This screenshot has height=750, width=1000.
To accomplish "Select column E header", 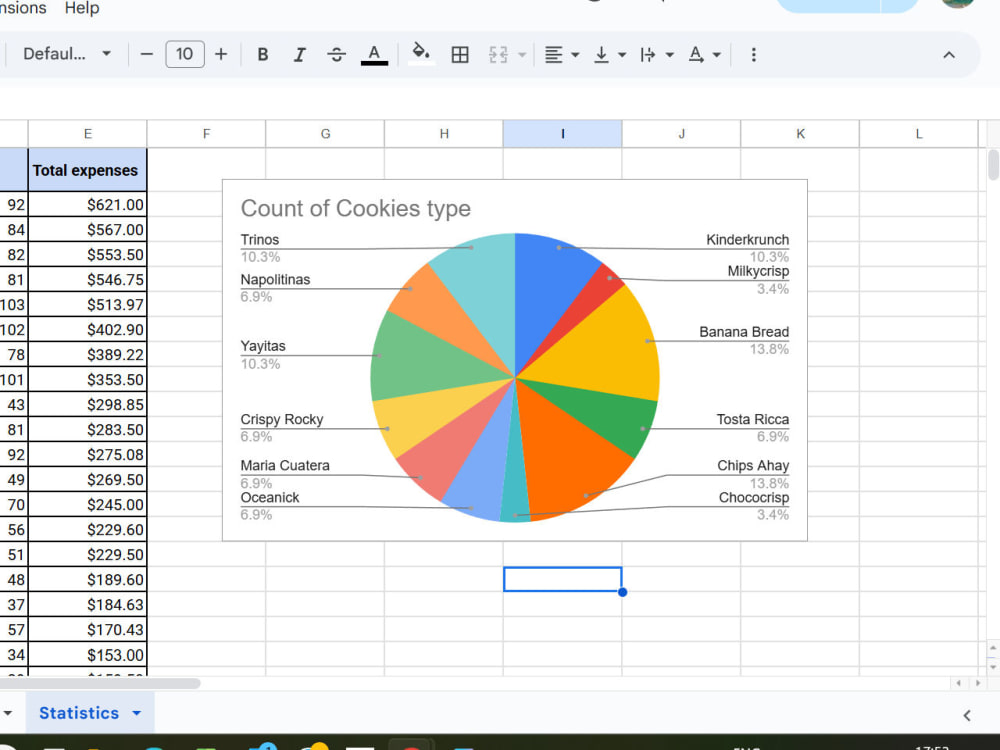I will (x=88, y=134).
